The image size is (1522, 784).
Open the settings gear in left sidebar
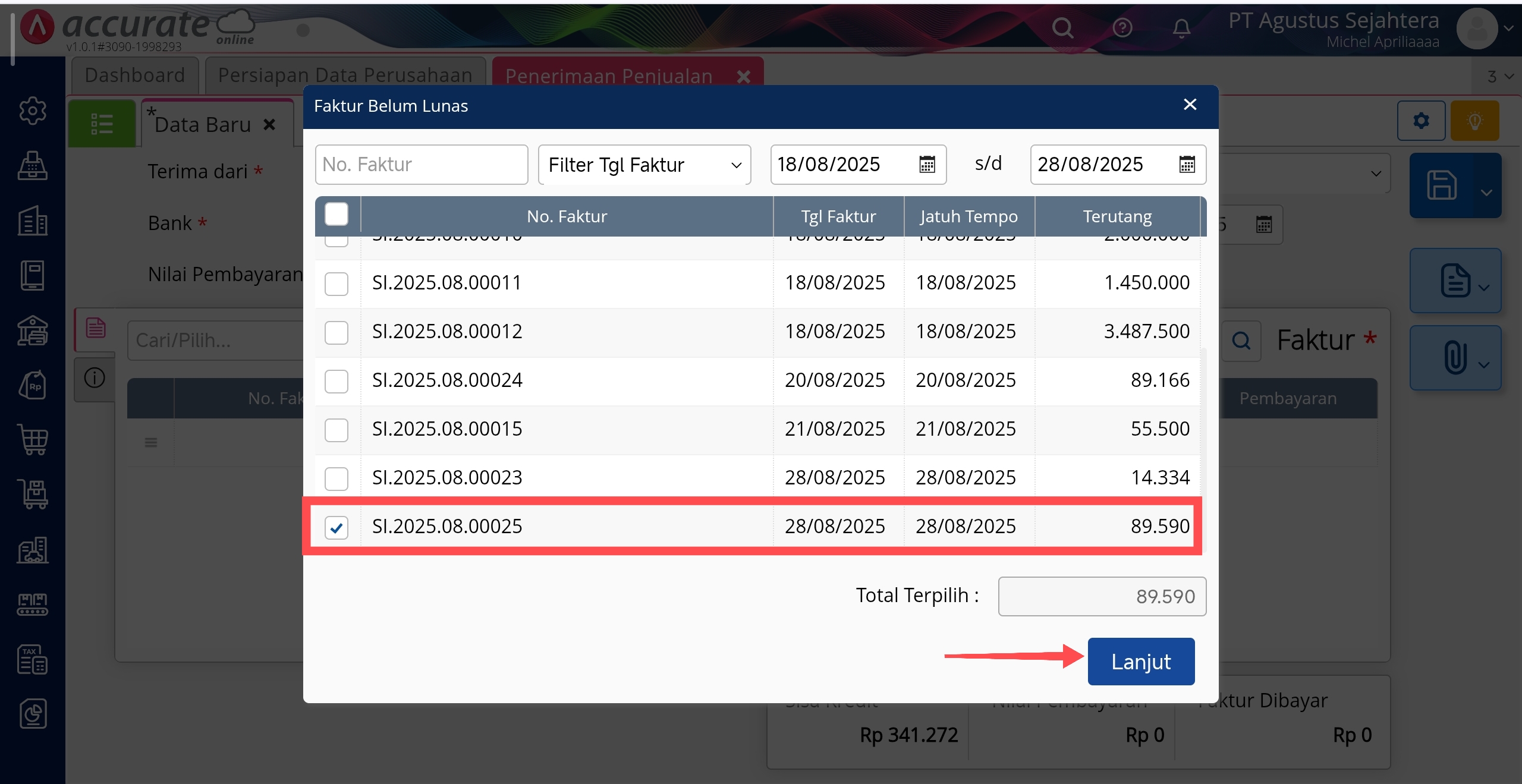(x=32, y=111)
